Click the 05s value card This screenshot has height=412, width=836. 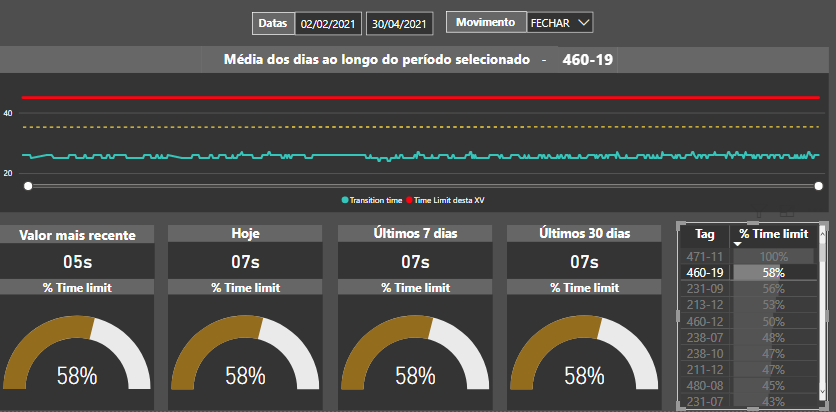click(x=77, y=262)
